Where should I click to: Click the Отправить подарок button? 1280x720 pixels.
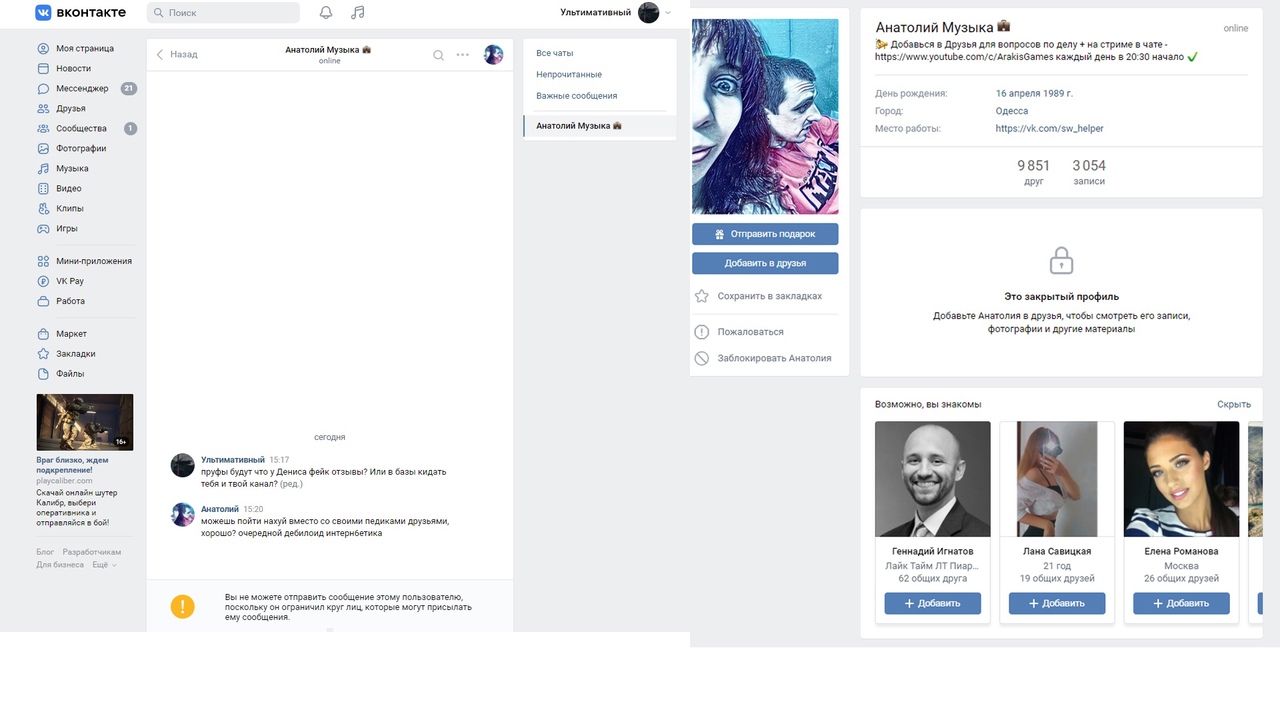point(765,234)
